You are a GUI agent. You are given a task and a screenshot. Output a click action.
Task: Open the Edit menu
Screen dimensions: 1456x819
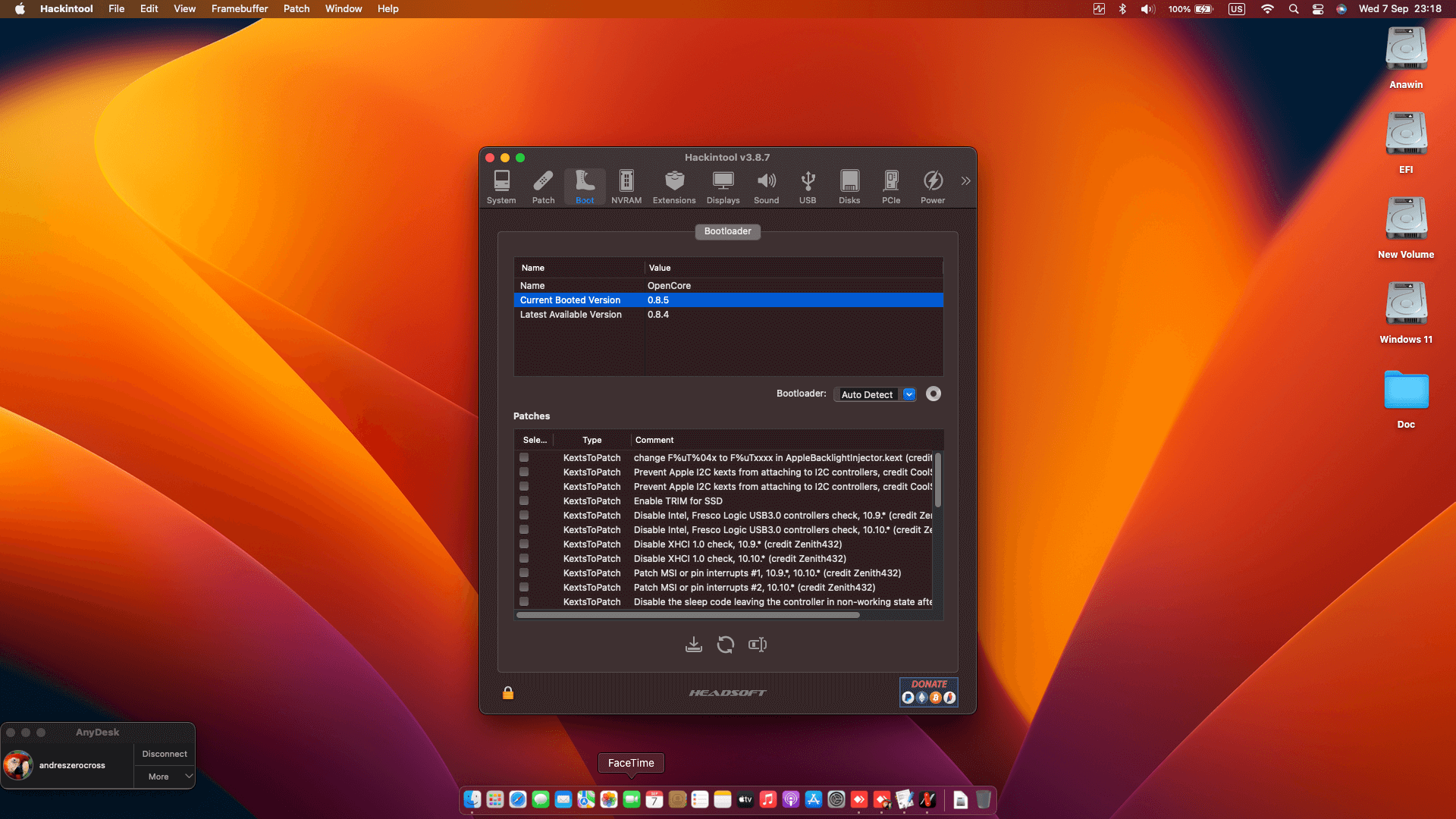(149, 9)
